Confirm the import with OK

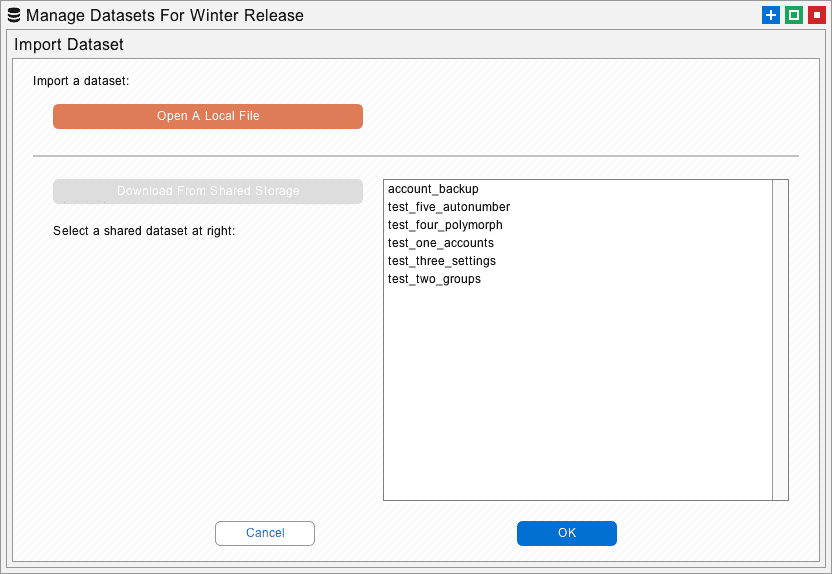tap(567, 533)
